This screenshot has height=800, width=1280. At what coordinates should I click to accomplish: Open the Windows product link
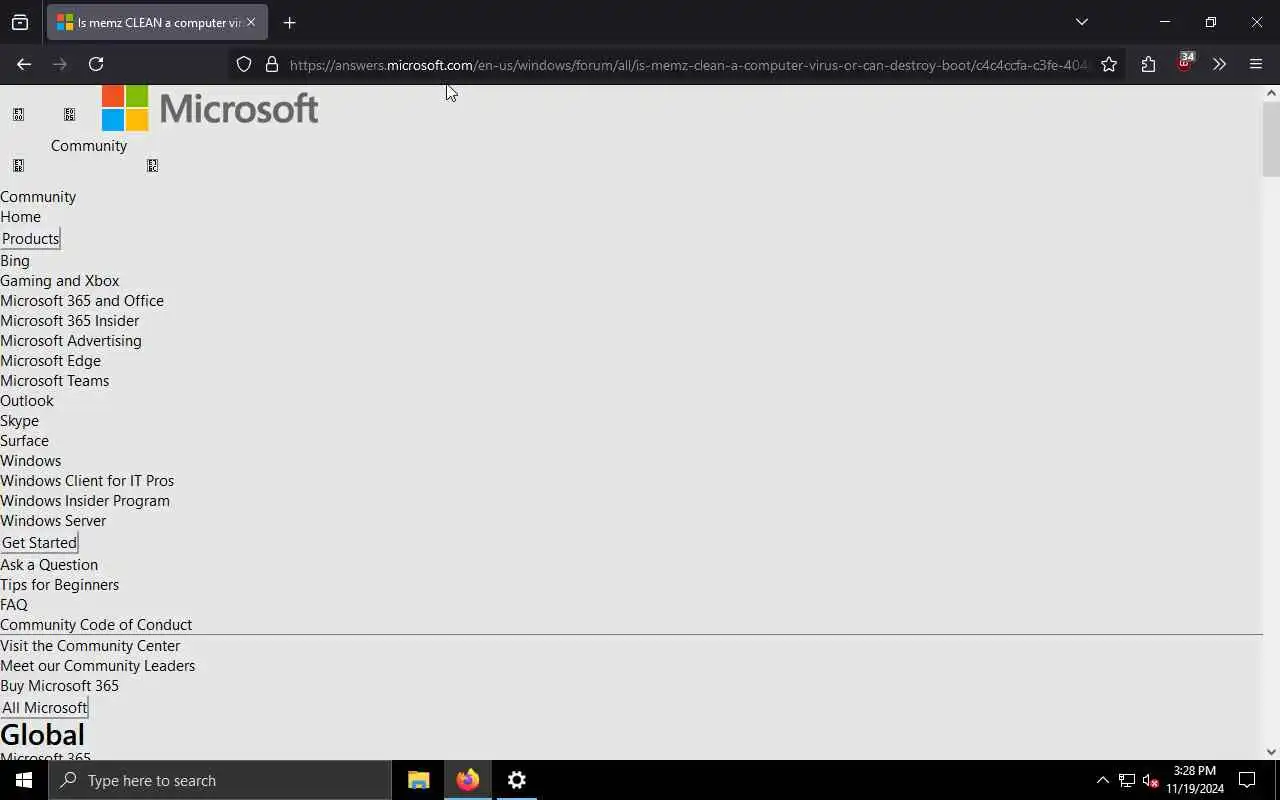pyautogui.click(x=30, y=461)
